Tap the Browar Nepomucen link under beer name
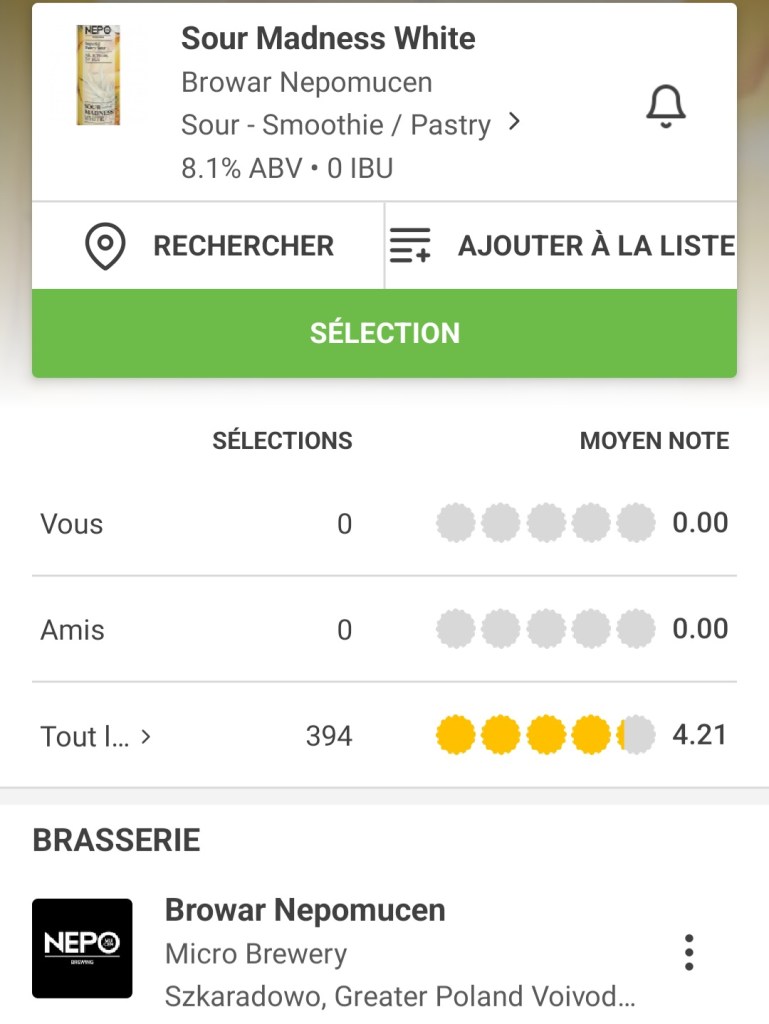 coord(306,82)
